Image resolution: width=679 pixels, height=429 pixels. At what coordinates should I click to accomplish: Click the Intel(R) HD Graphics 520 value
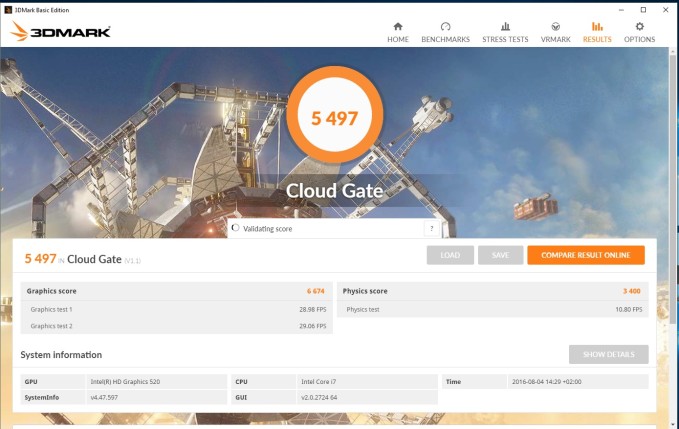tap(125, 382)
